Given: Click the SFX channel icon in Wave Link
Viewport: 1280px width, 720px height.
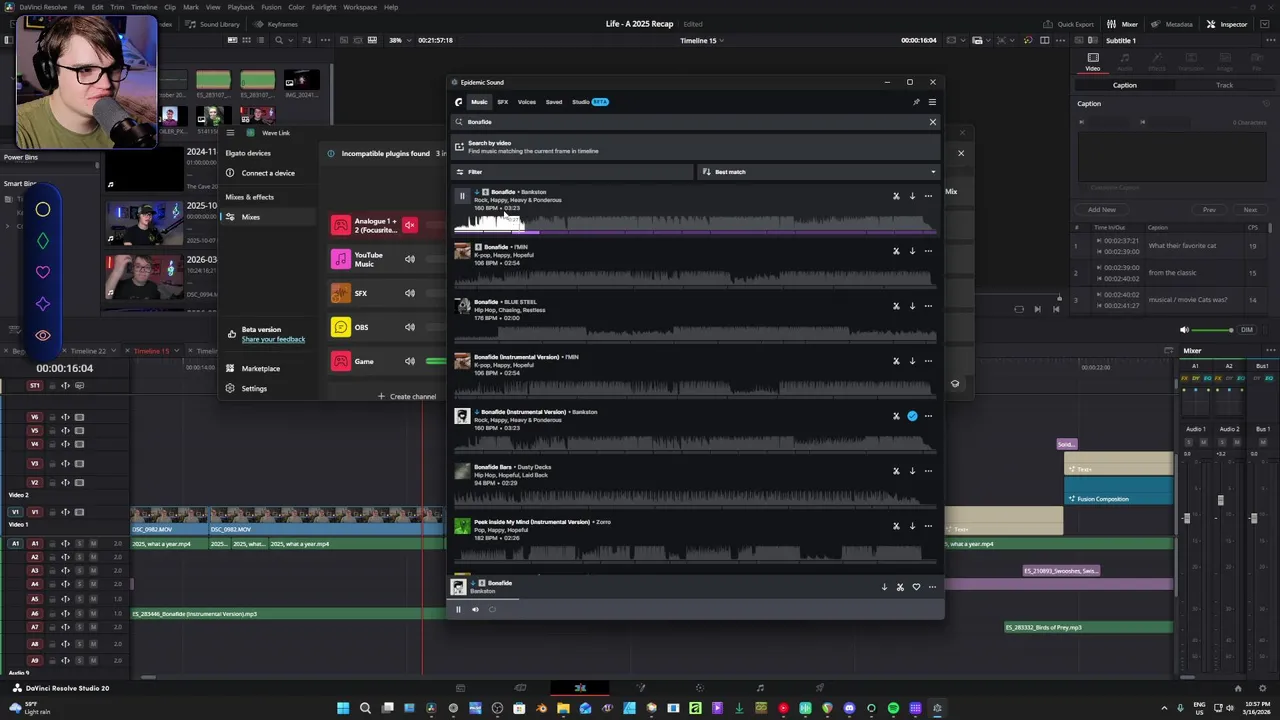Looking at the screenshot, I should click(341, 293).
